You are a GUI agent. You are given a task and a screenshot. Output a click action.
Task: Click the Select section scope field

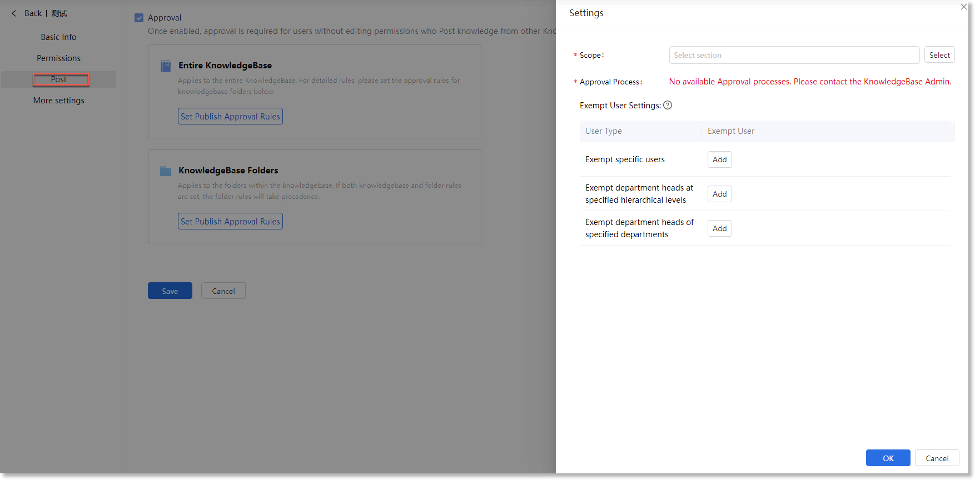click(x=793, y=55)
